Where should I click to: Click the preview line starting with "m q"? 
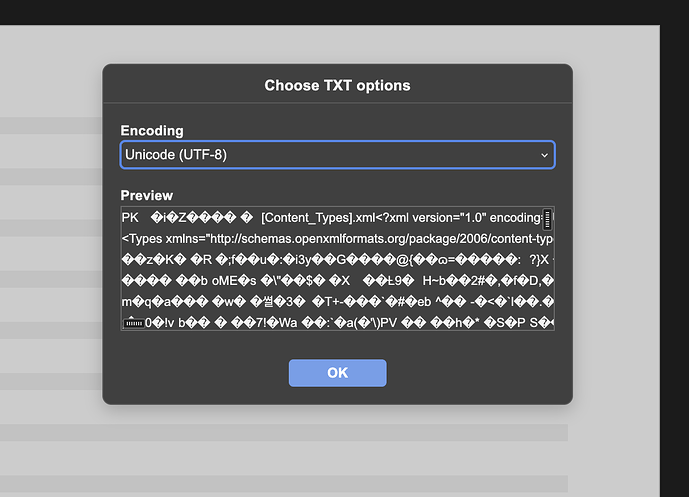click(337, 302)
